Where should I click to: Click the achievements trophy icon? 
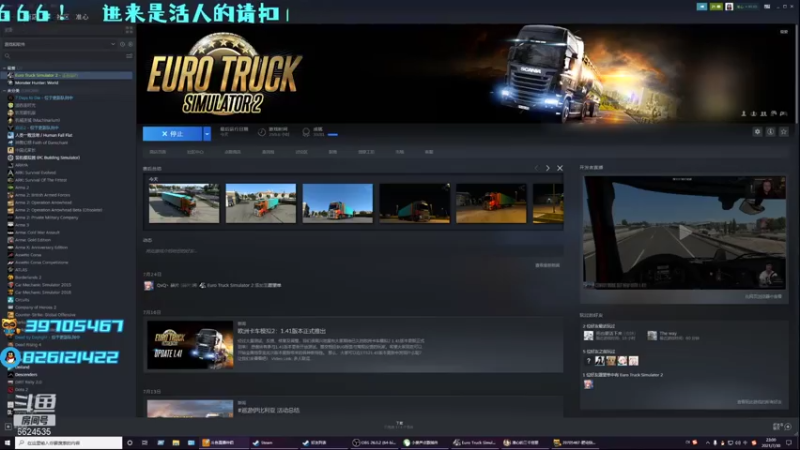coord(306,132)
